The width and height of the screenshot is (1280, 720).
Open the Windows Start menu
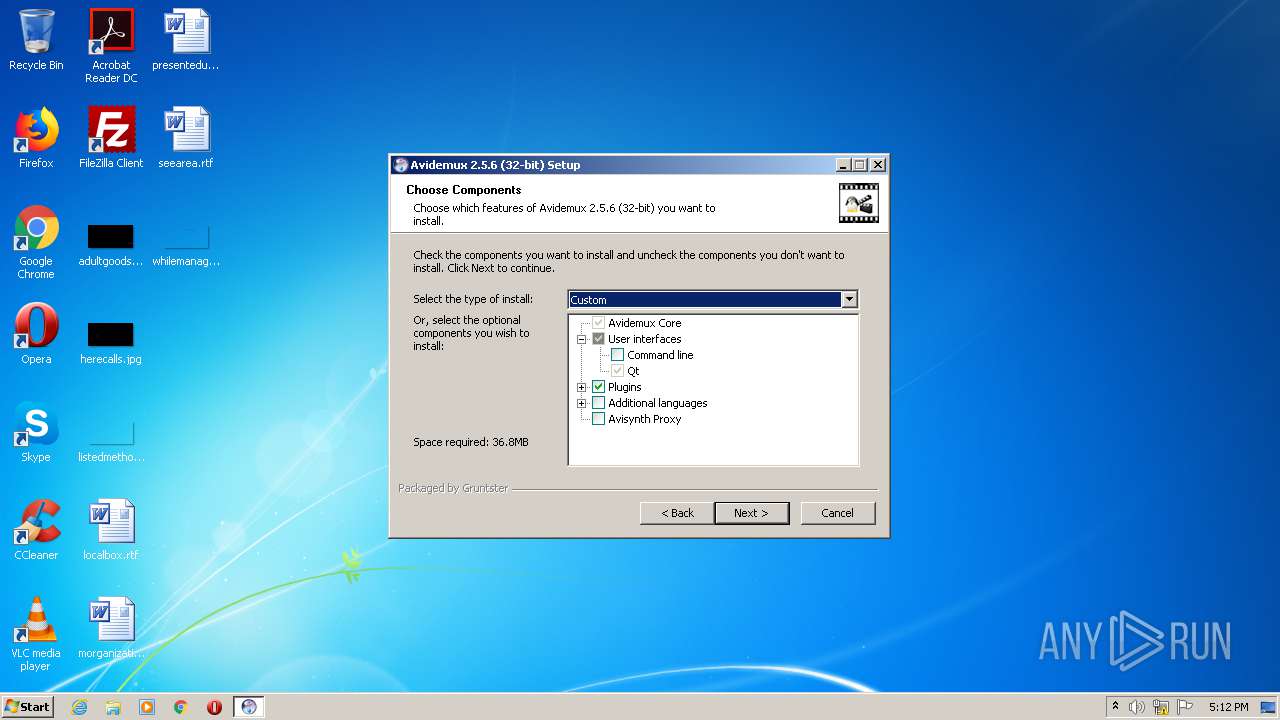point(27,707)
